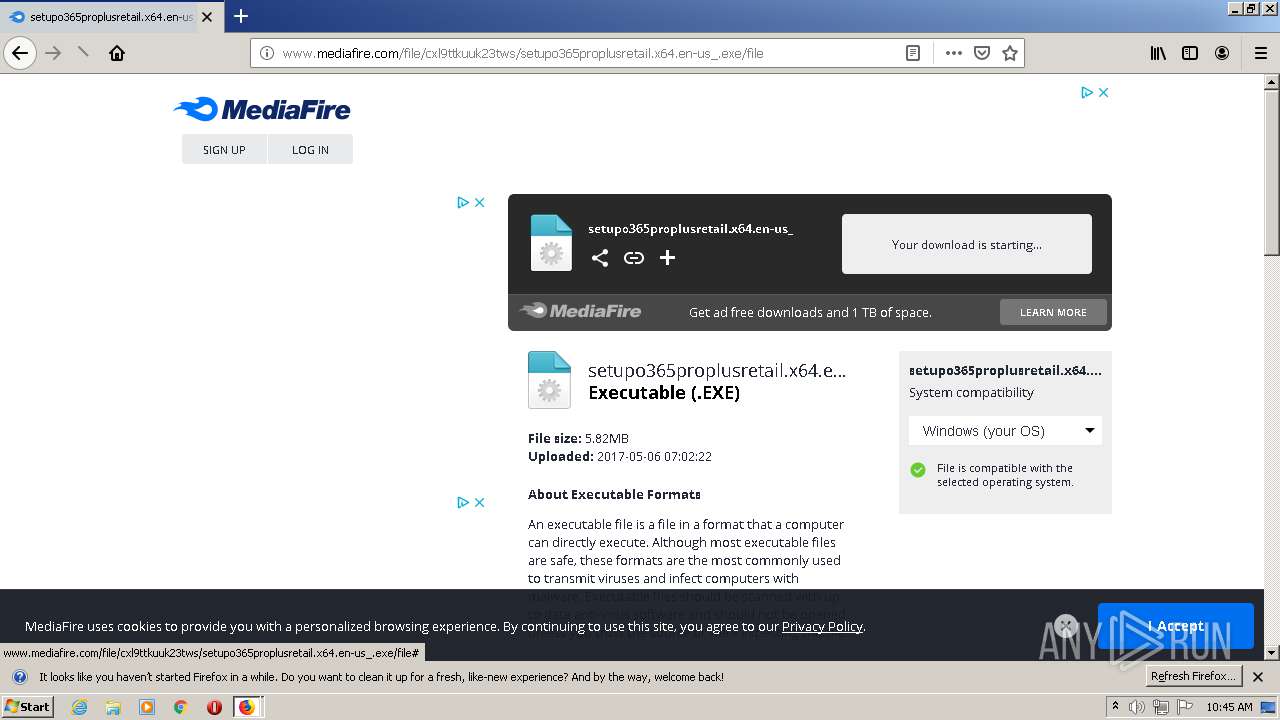Click file name in the dark download panel

point(691,229)
